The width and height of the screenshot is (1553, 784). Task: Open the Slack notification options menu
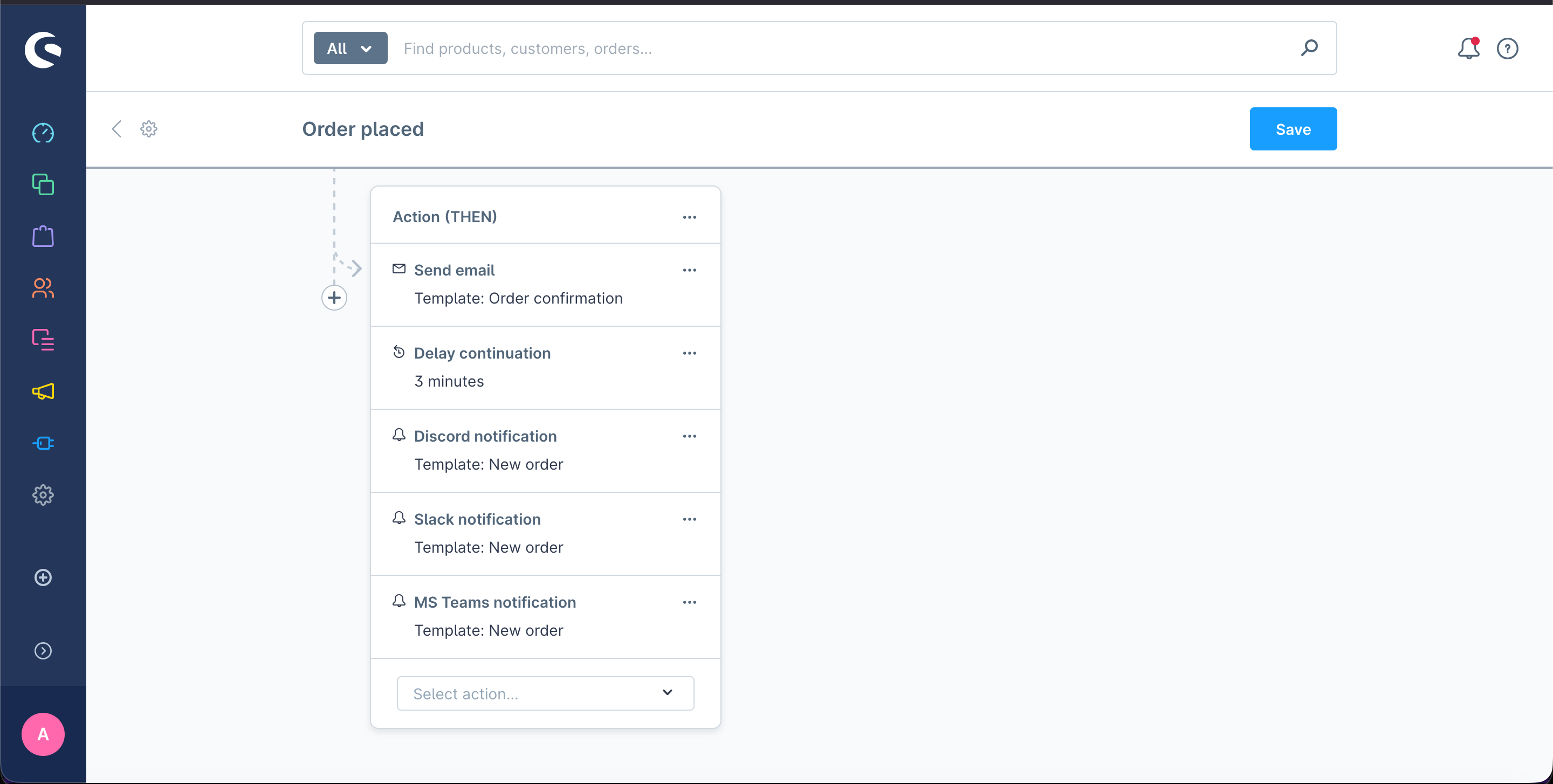pyautogui.click(x=689, y=519)
